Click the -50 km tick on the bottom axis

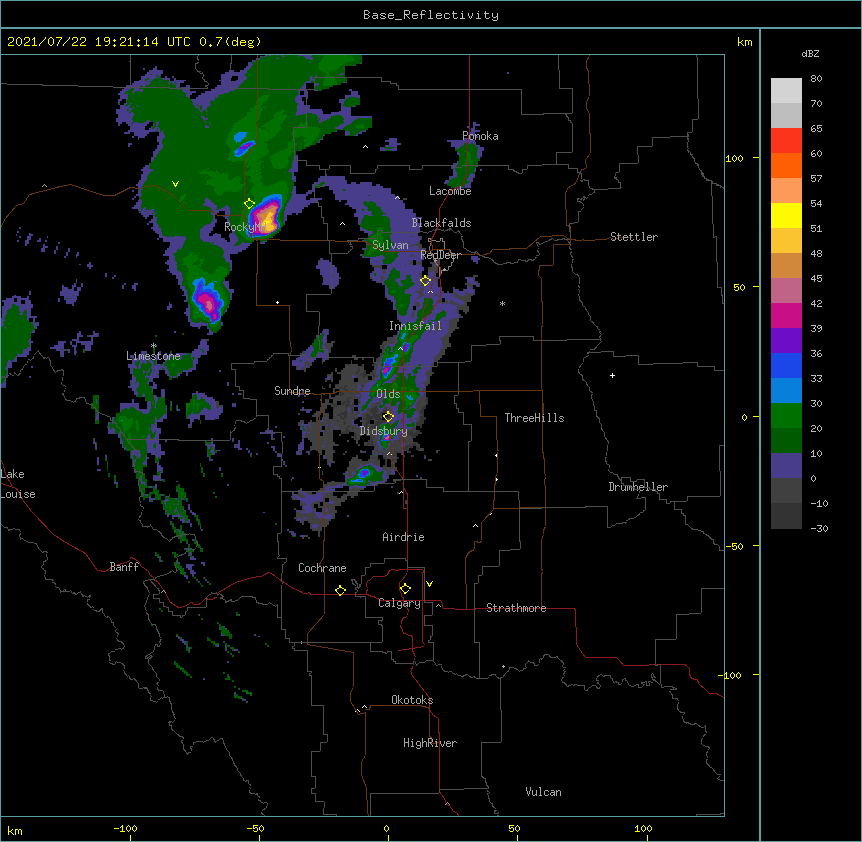(256, 828)
